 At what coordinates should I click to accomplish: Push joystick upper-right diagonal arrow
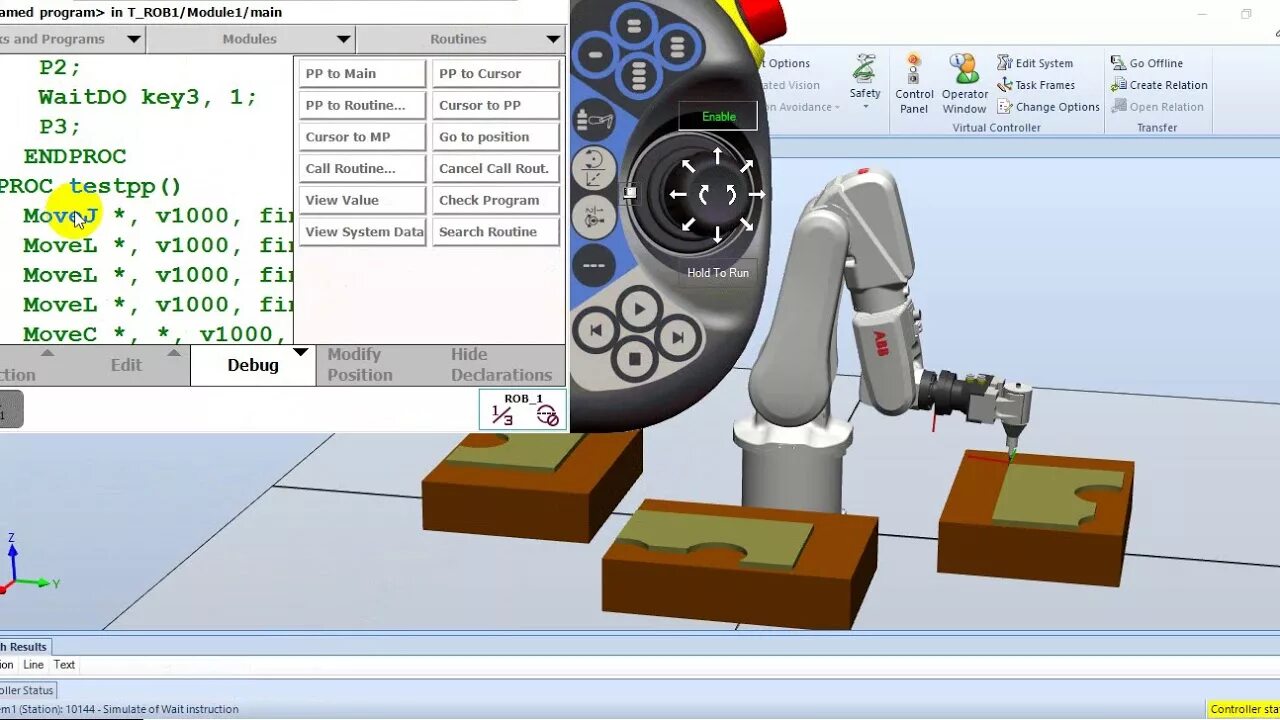pyautogui.click(x=745, y=166)
